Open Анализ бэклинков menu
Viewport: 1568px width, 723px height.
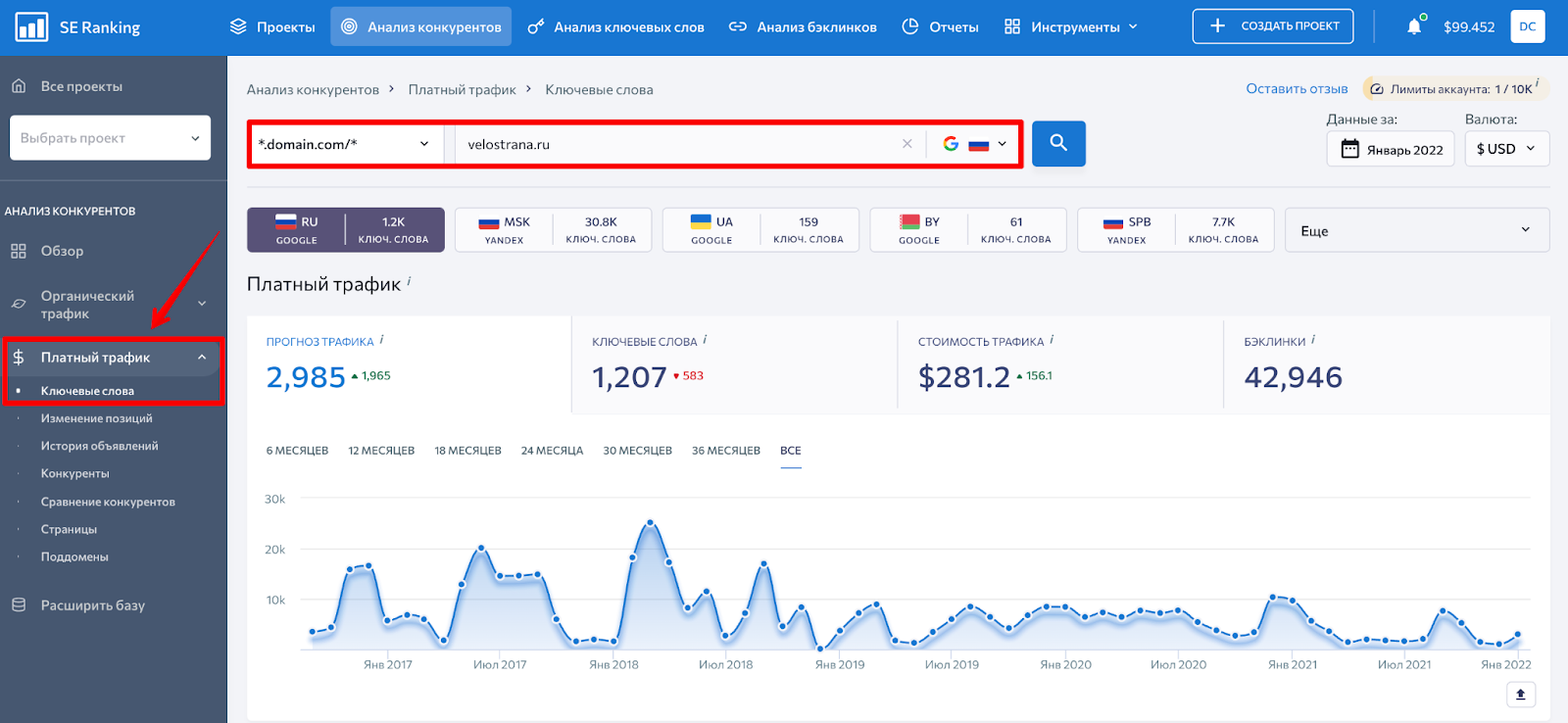coord(803,26)
